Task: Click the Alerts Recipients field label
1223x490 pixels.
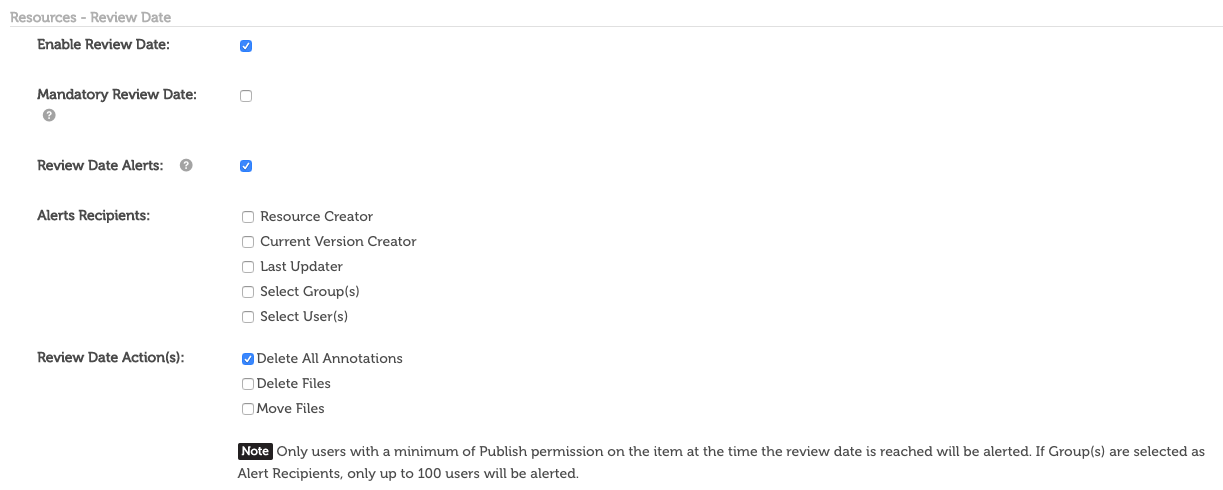Action: (93, 215)
